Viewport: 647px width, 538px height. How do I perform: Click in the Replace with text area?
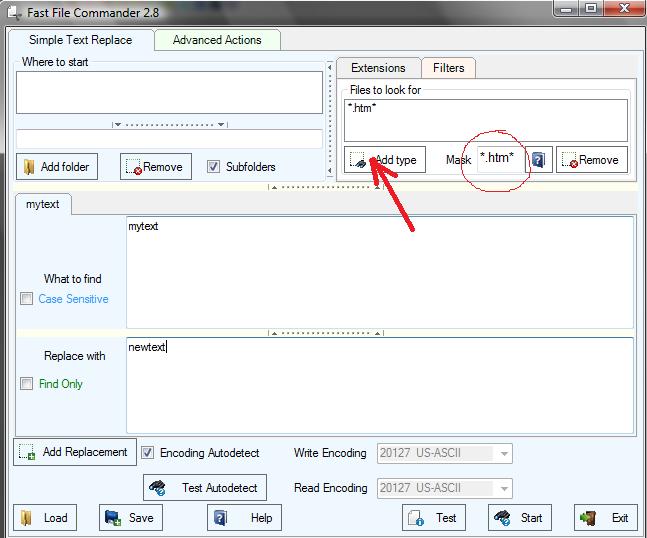pyautogui.click(x=380, y=385)
